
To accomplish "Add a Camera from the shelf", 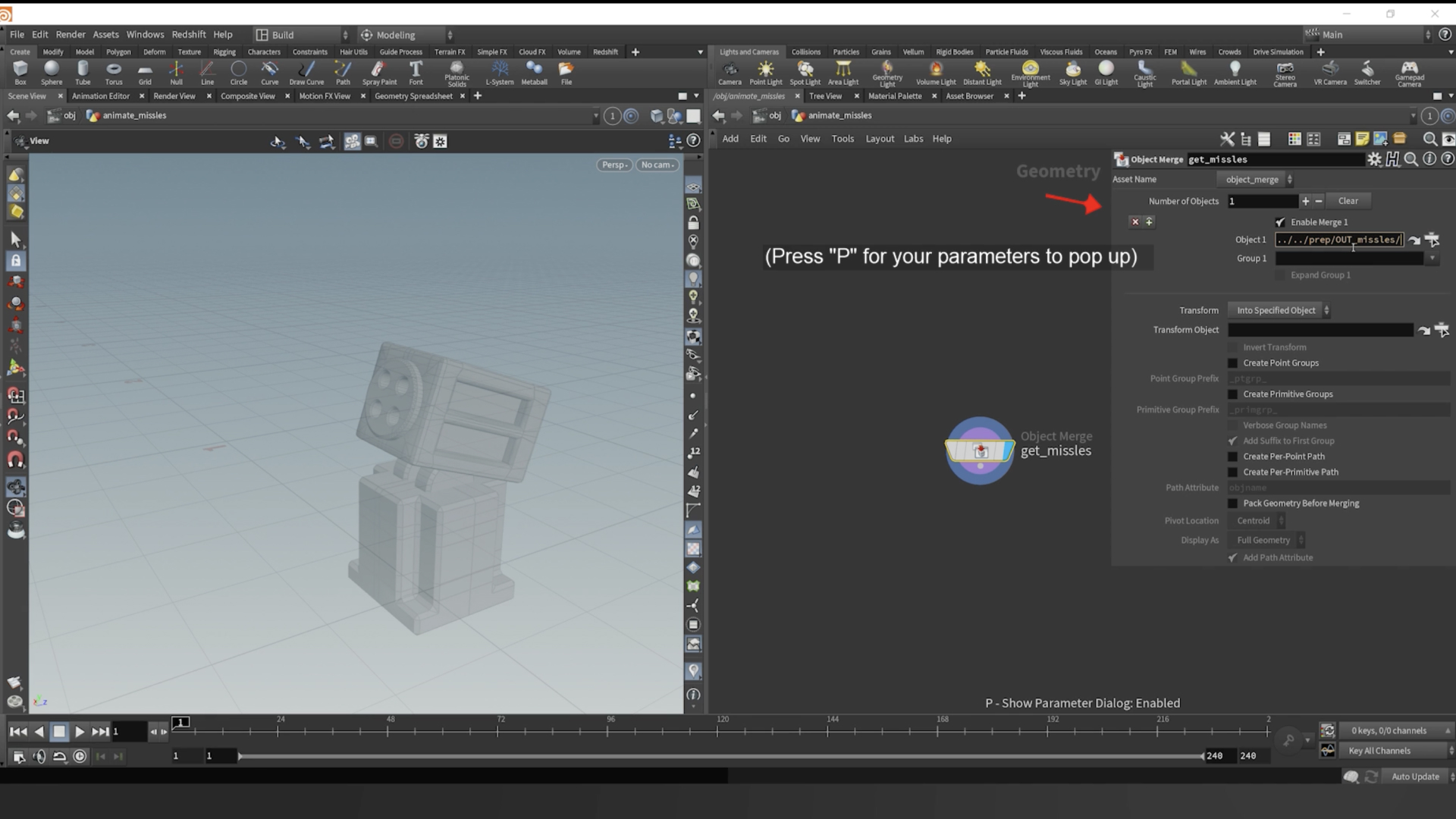I will click(x=730, y=73).
